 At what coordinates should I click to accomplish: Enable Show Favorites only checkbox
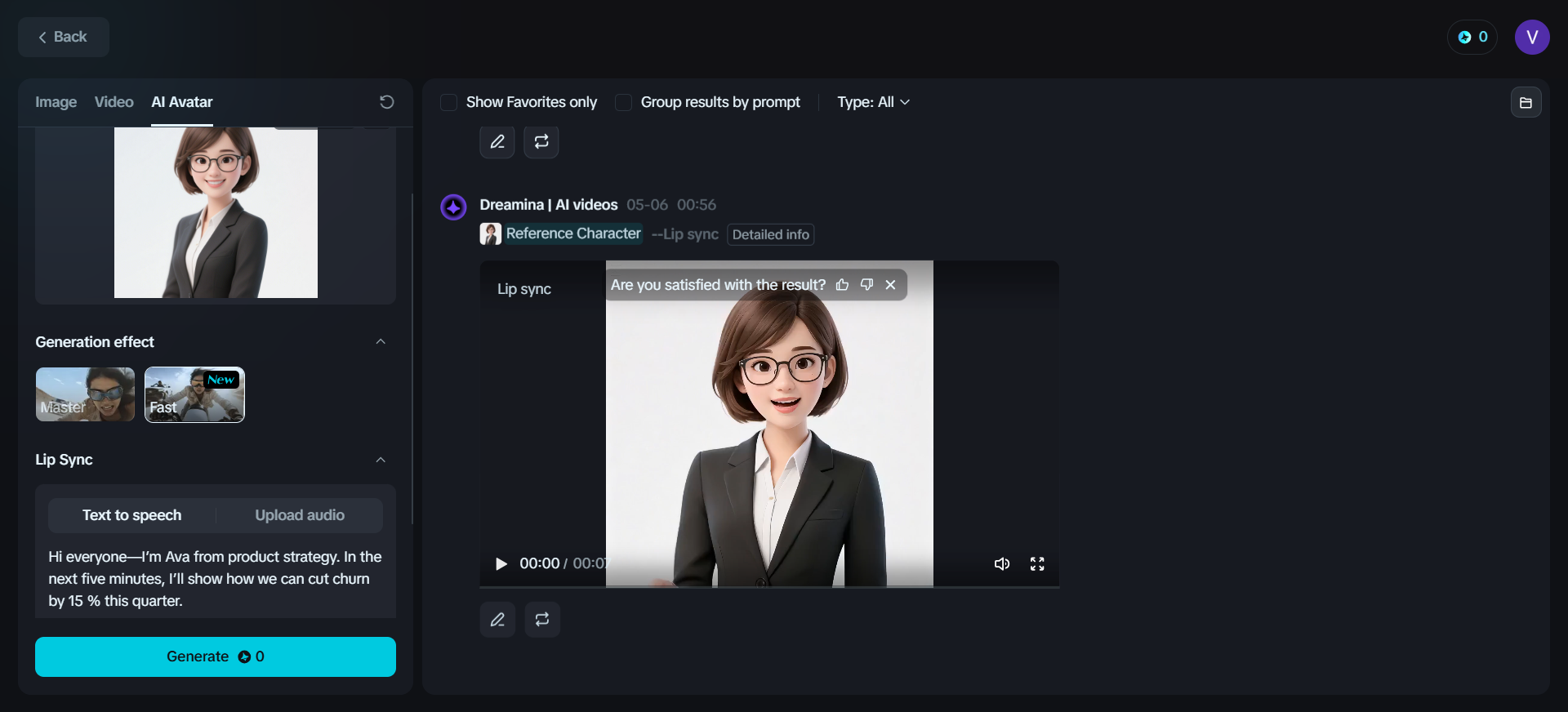[448, 102]
